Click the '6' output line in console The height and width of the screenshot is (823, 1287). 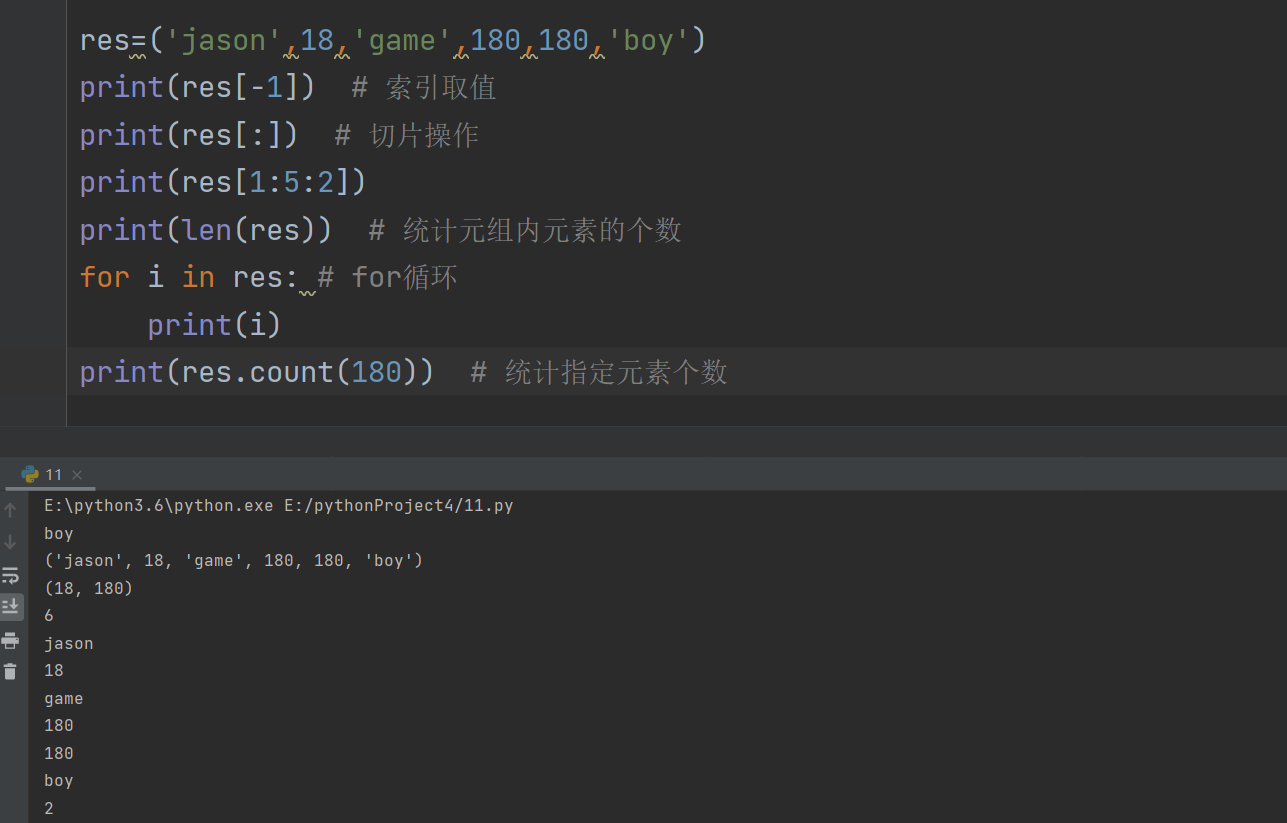point(49,616)
